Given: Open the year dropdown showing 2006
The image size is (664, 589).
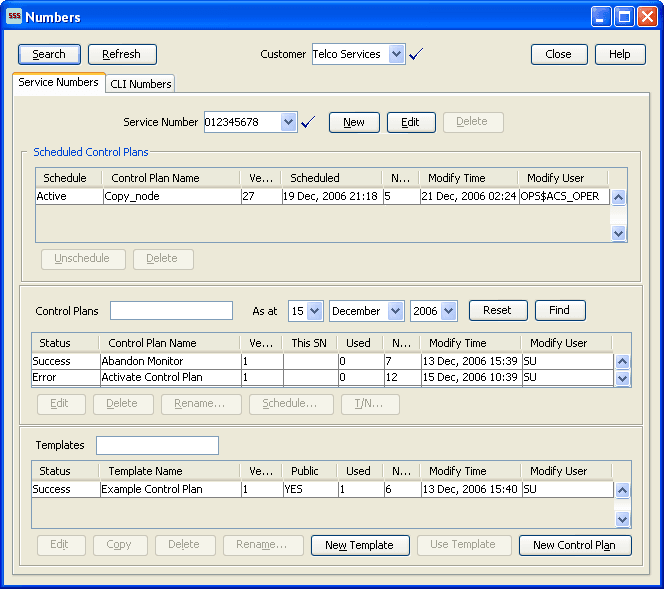Looking at the screenshot, I should pyautogui.click(x=447, y=311).
